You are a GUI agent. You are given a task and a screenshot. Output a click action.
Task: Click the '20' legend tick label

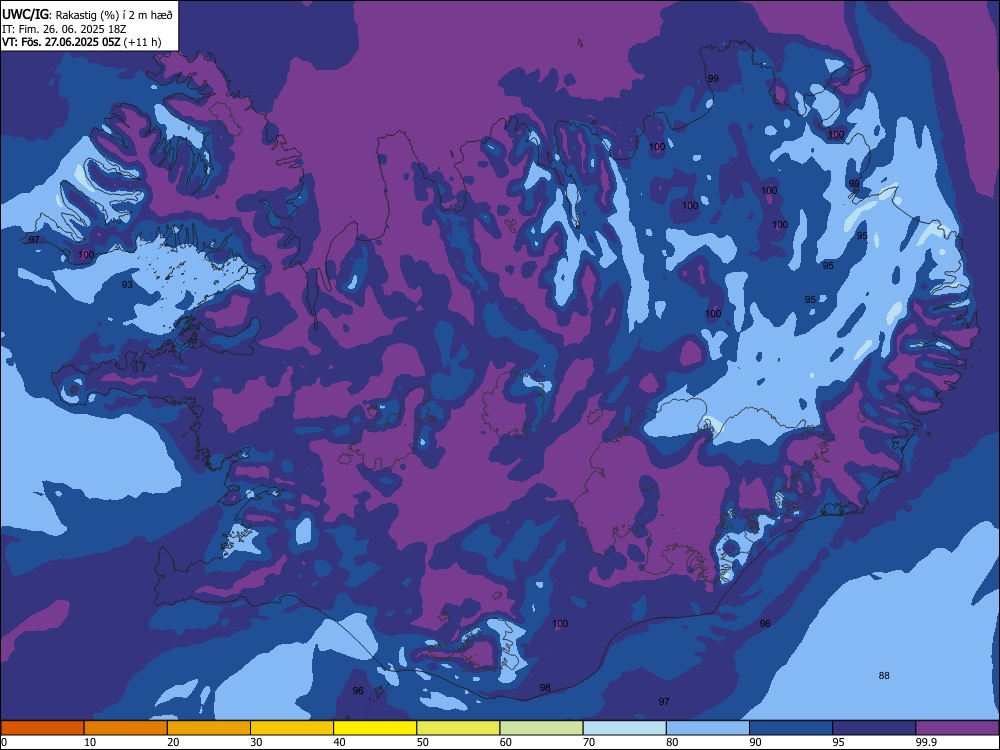click(x=173, y=742)
